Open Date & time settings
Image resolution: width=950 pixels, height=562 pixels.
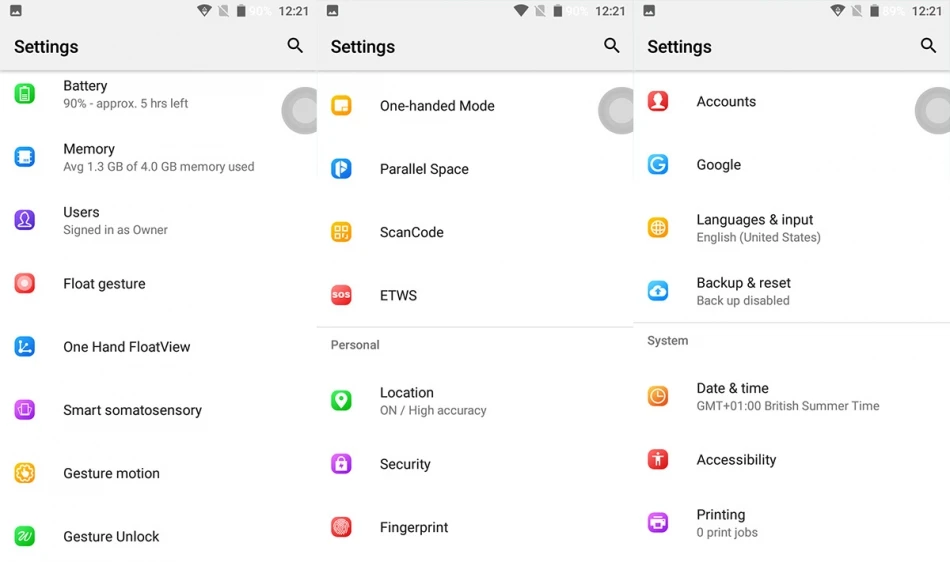(792, 396)
